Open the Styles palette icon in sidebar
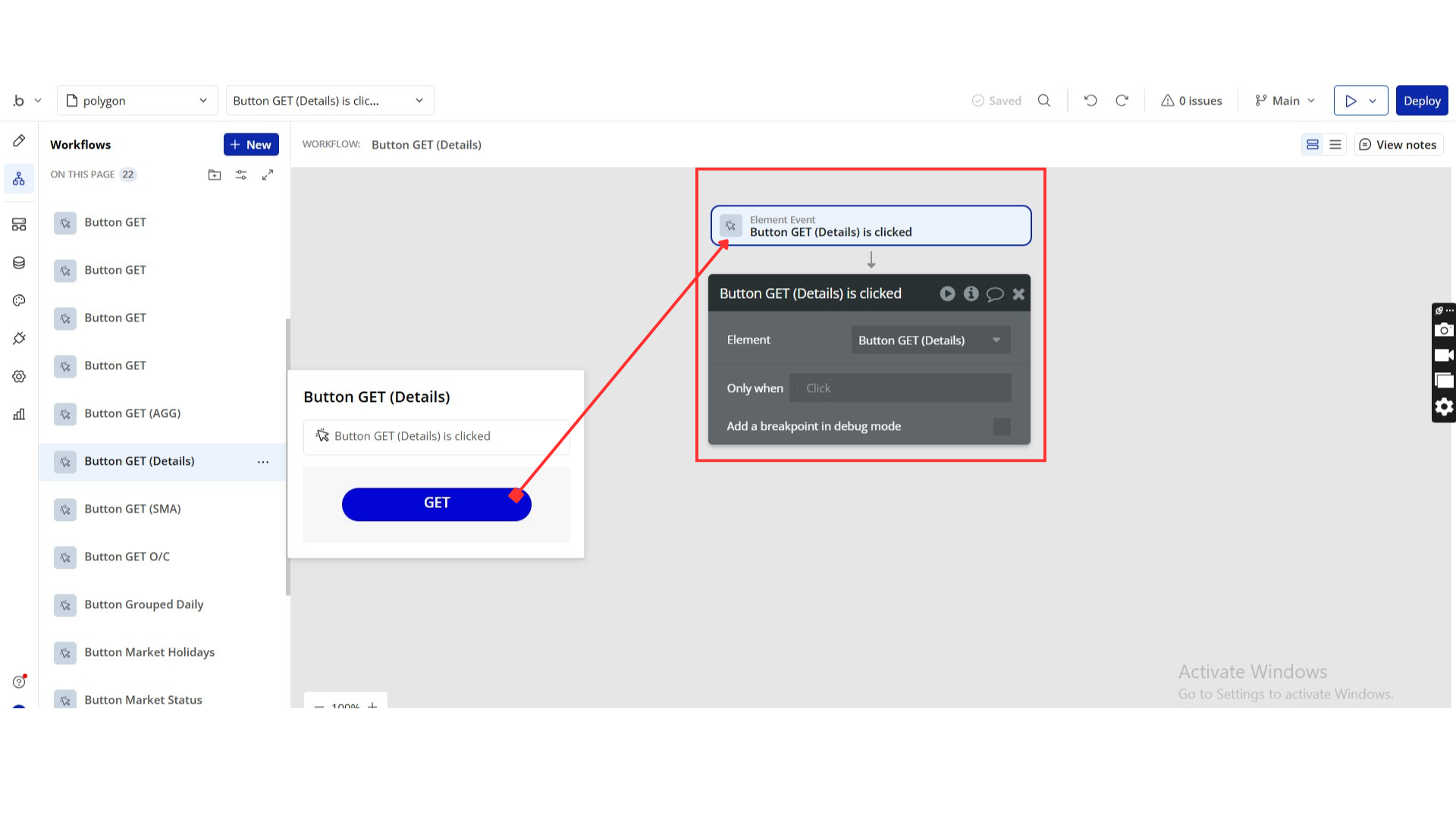Image resolution: width=1456 pixels, height=819 pixels. pyautogui.click(x=19, y=300)
